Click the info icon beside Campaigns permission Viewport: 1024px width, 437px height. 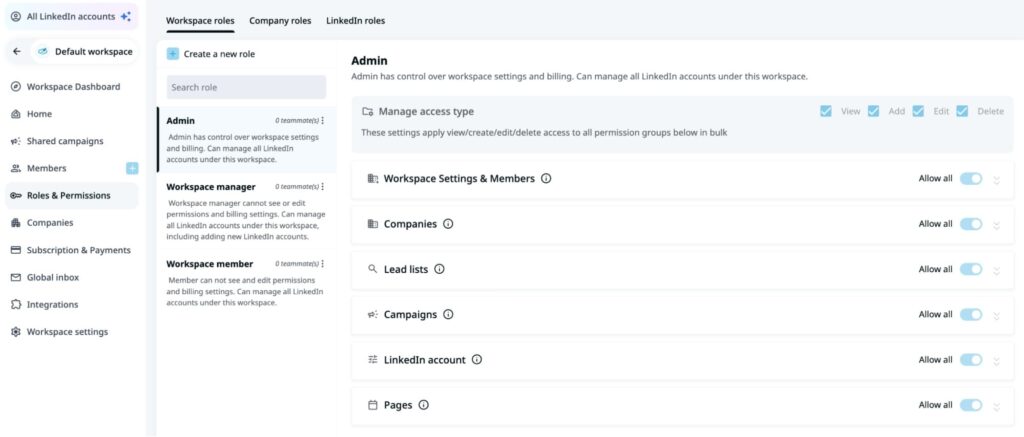(x=448, y=314)
